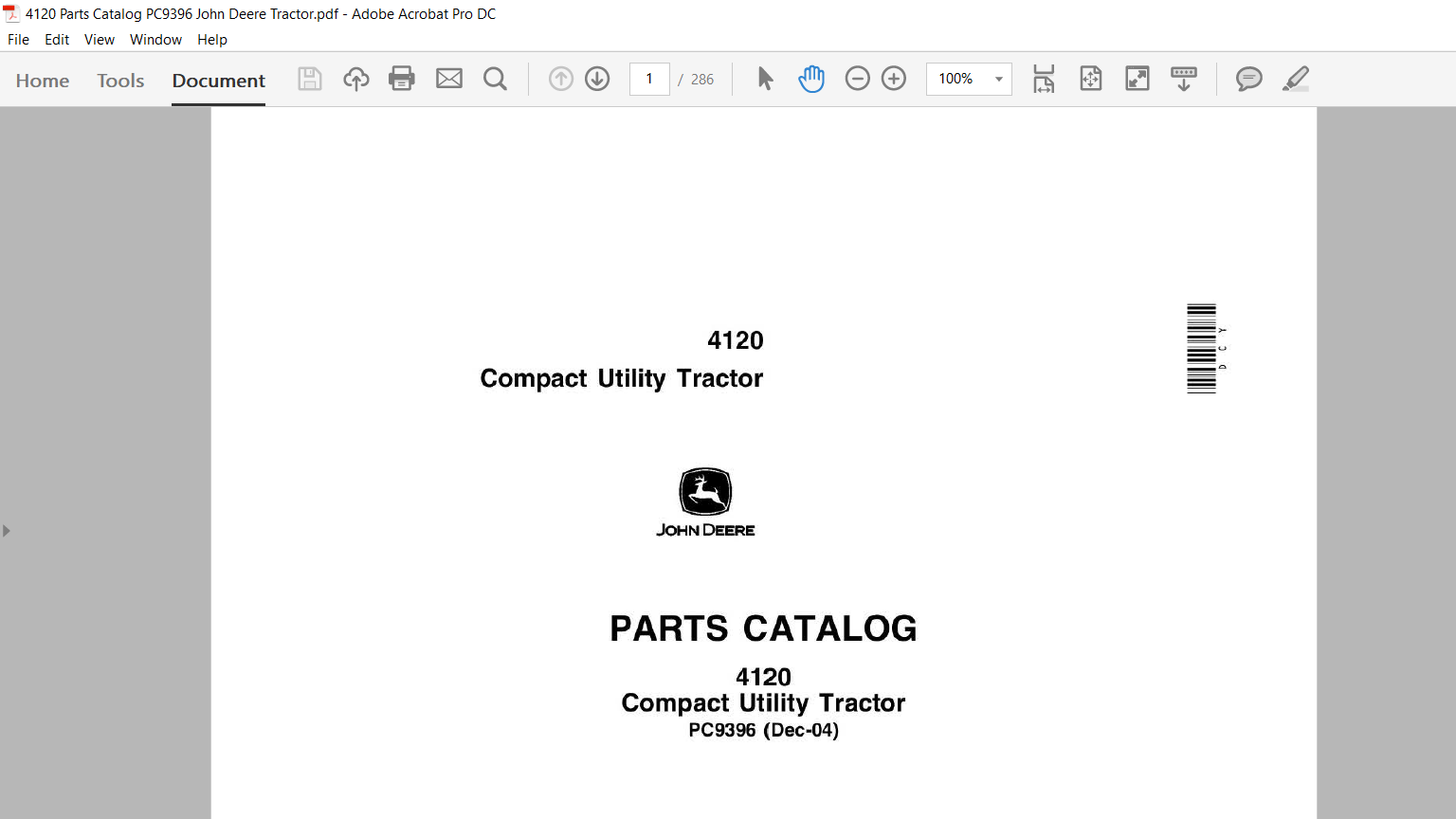Activate the Hand pan tool

click(x=811, y=79)
